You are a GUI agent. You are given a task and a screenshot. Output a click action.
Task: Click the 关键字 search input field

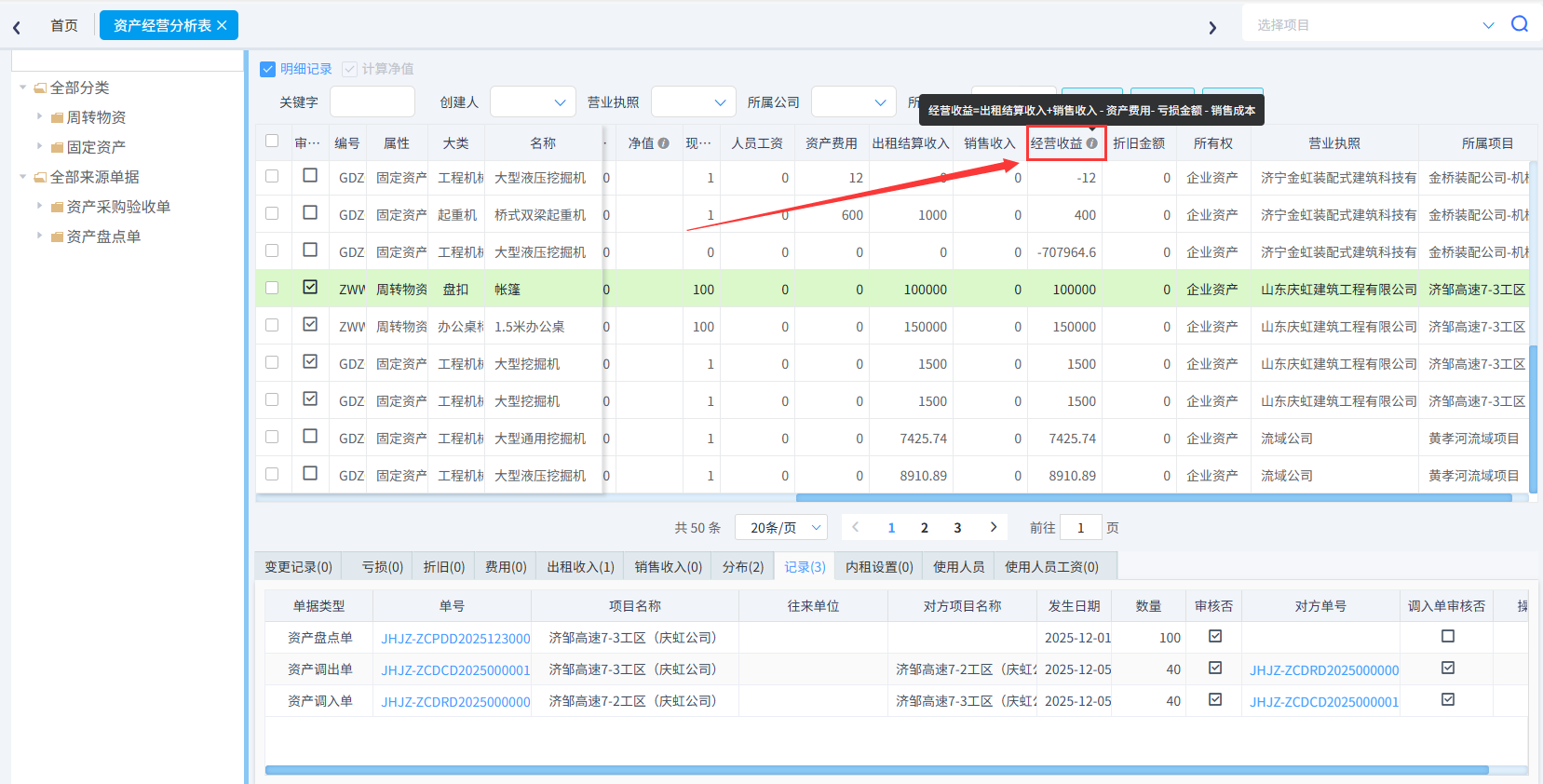372,102
